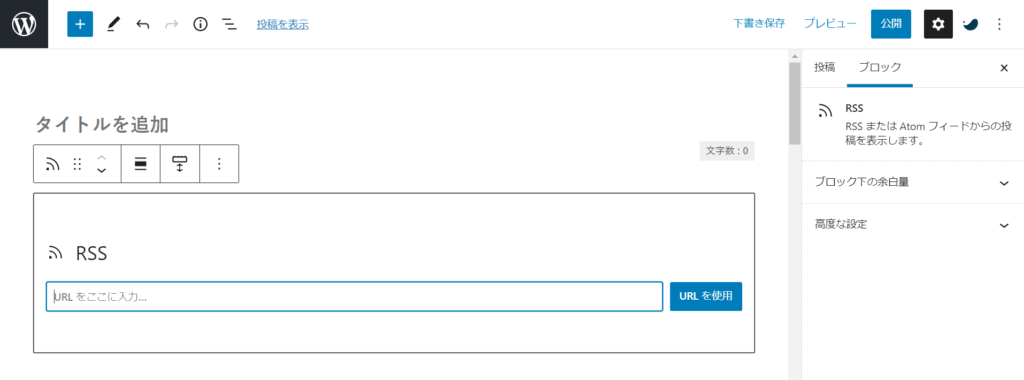Grab the block drag handle dots
The width and height of the screenshot is (1024, 380).
coord(77,164)
